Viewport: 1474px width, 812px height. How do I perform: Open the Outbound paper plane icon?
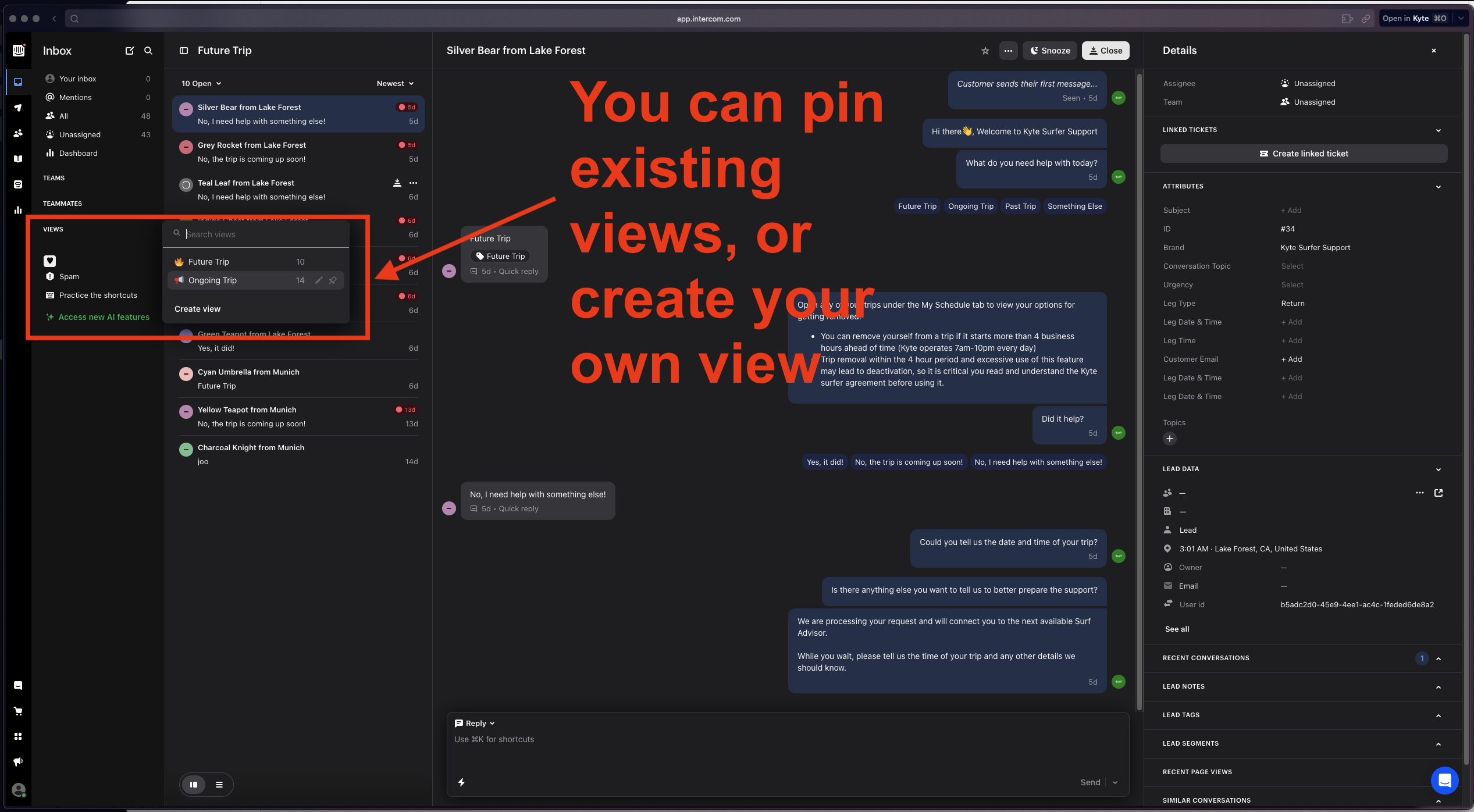(19, 108)
